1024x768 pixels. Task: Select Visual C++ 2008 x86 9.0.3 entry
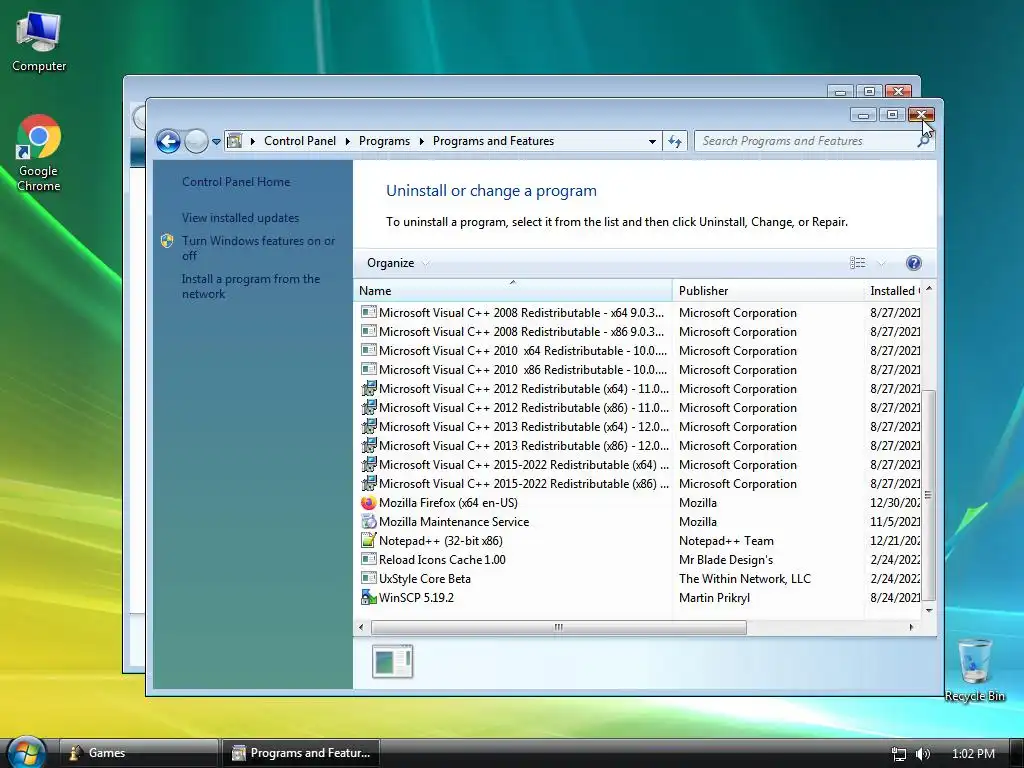tap(521, 332)
